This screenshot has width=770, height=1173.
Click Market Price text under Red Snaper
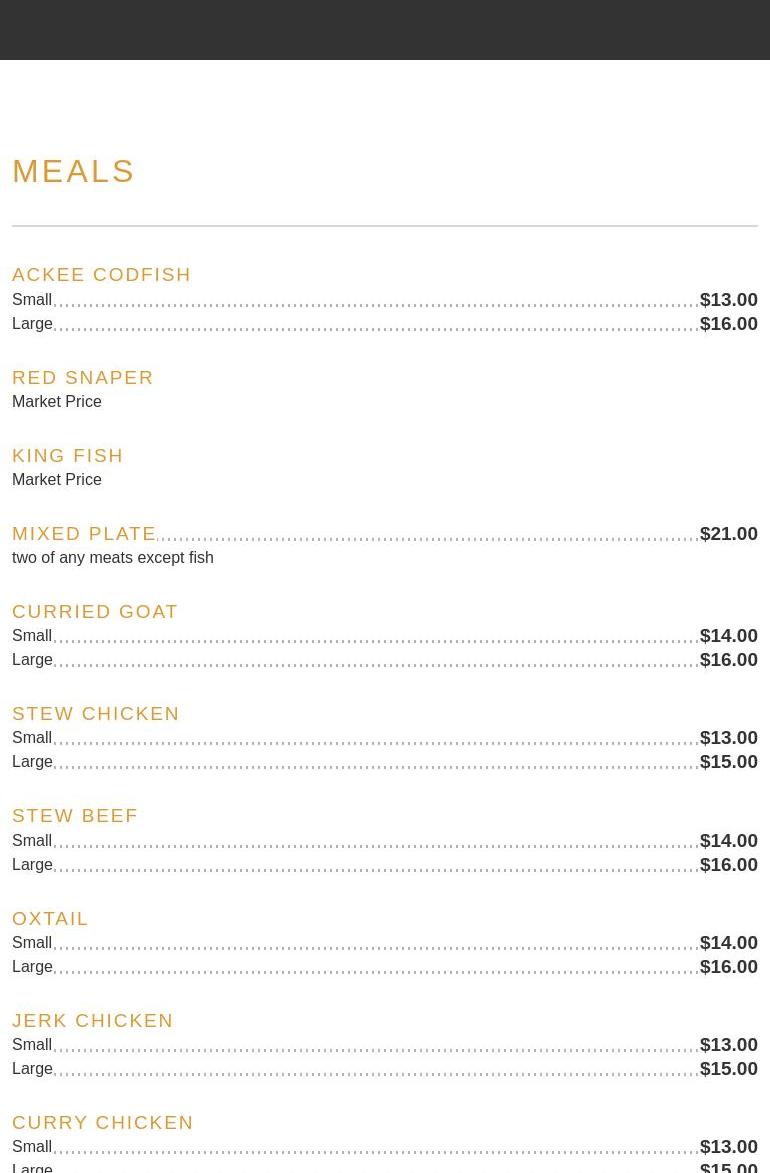[x=57, y=401]
